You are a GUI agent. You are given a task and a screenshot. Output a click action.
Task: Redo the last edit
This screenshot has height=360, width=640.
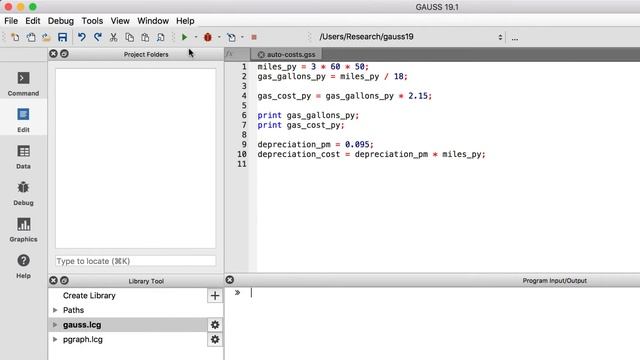click(98, 38)
